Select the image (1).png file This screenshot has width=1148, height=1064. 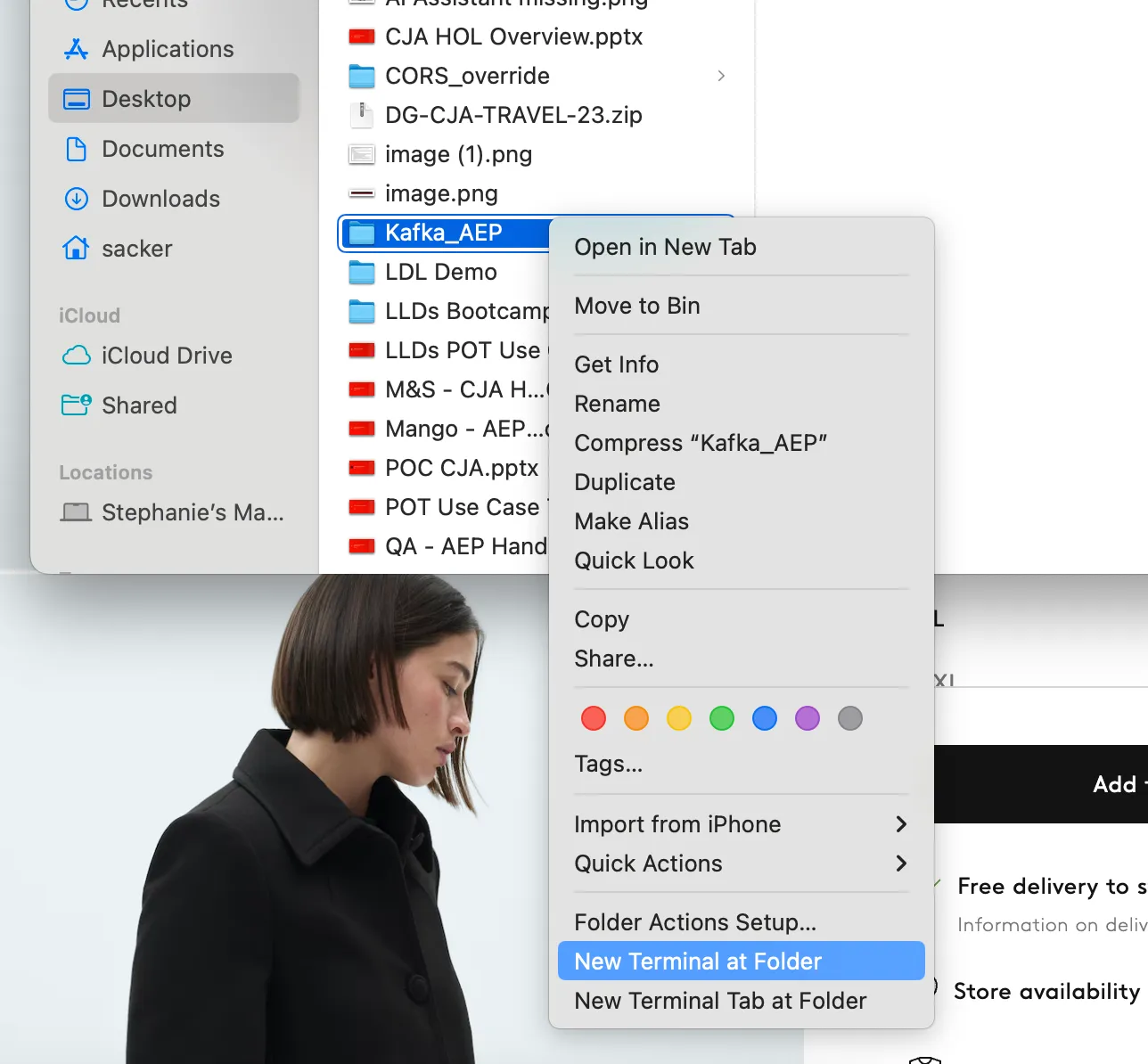458,154
